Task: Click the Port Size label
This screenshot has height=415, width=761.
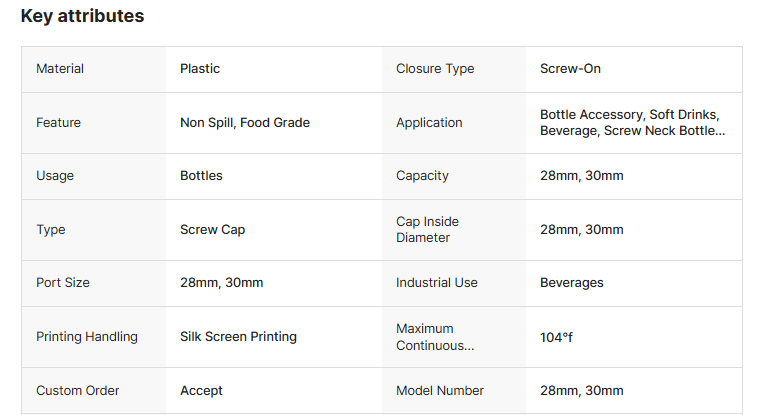Action: 63,283
